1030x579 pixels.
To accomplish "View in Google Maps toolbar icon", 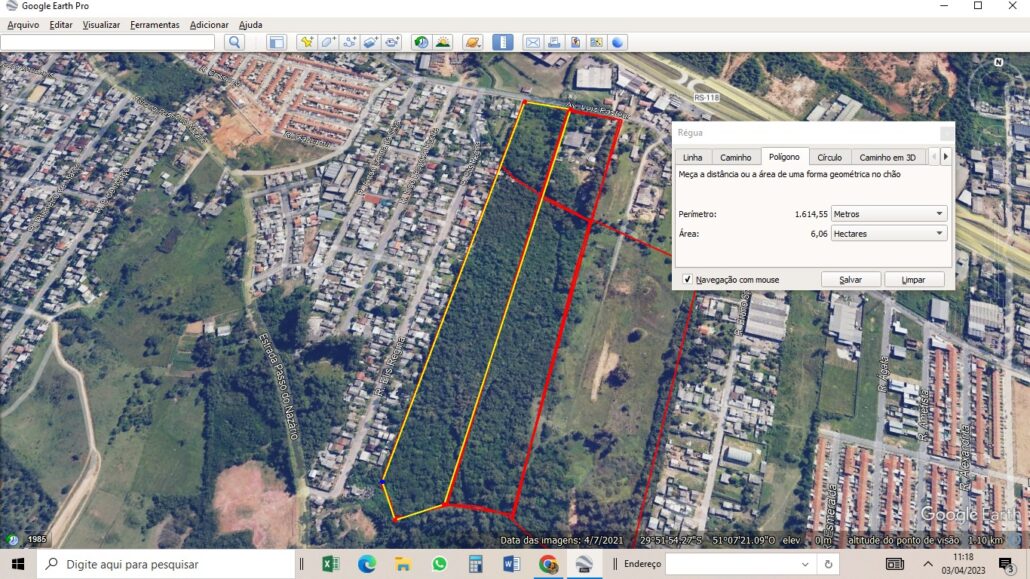I will pos(596,43).
